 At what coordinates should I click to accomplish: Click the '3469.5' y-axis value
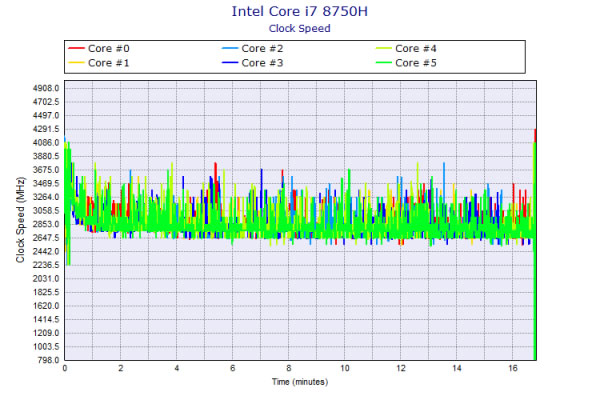46,183
